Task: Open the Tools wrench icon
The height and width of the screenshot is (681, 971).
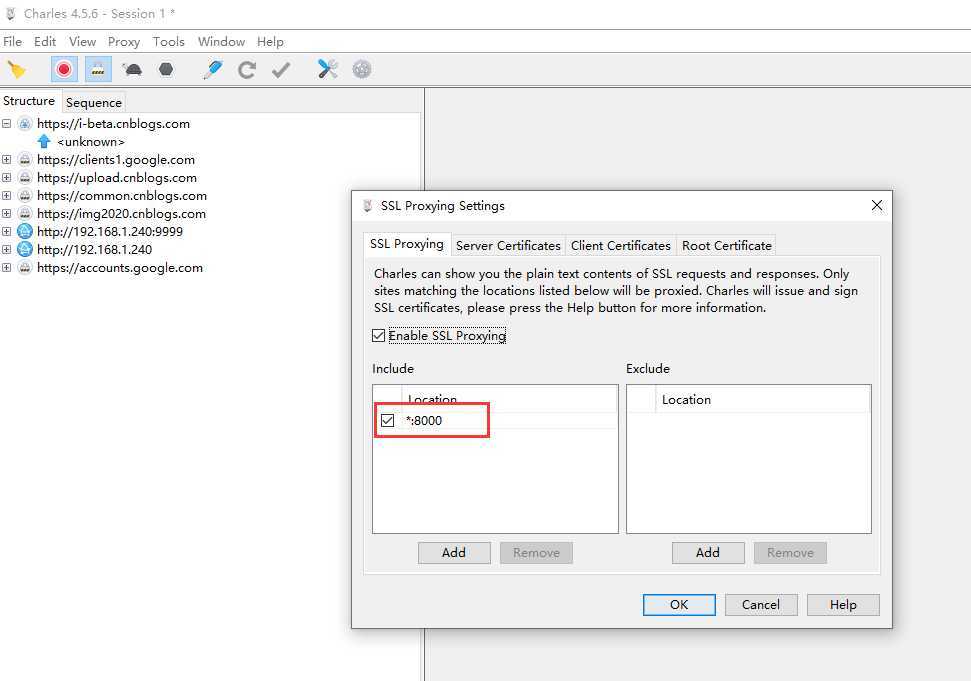Action: click(x=328, y=69)
